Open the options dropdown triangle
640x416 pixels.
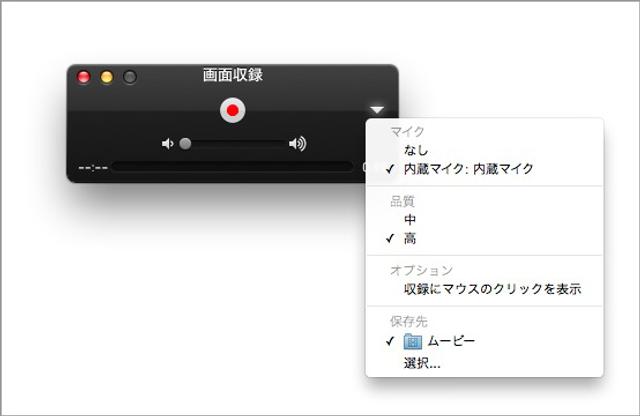click(377, 110)
